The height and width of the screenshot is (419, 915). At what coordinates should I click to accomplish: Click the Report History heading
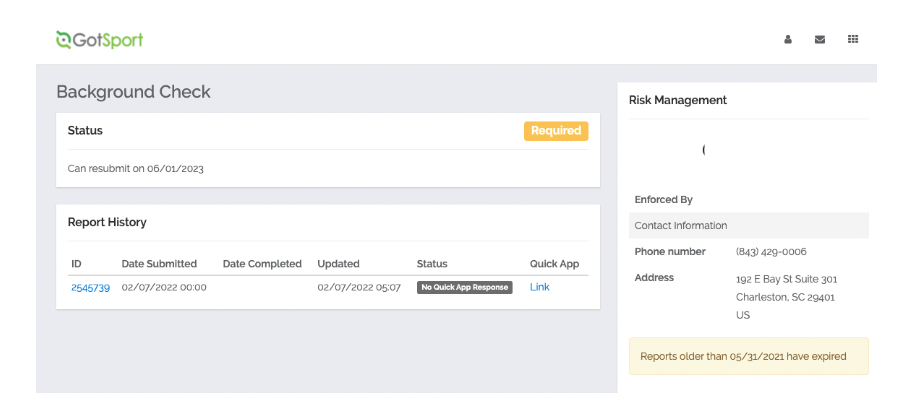[x=107, y=222]
